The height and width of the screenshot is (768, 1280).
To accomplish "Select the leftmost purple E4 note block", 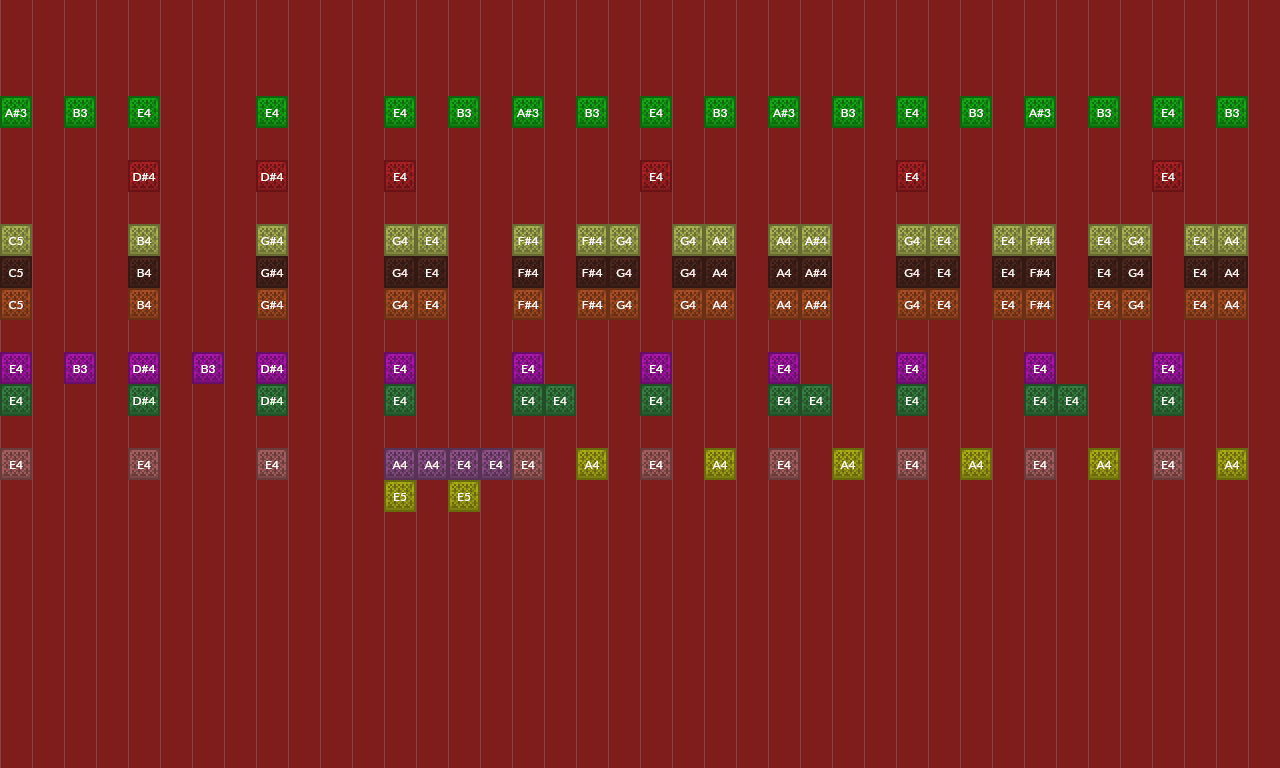I will tap(16, 368).
